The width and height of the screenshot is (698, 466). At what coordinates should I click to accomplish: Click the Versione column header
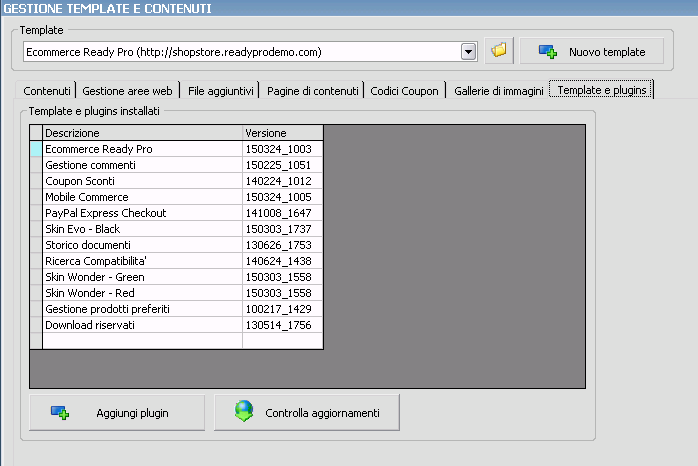point(283,133)
